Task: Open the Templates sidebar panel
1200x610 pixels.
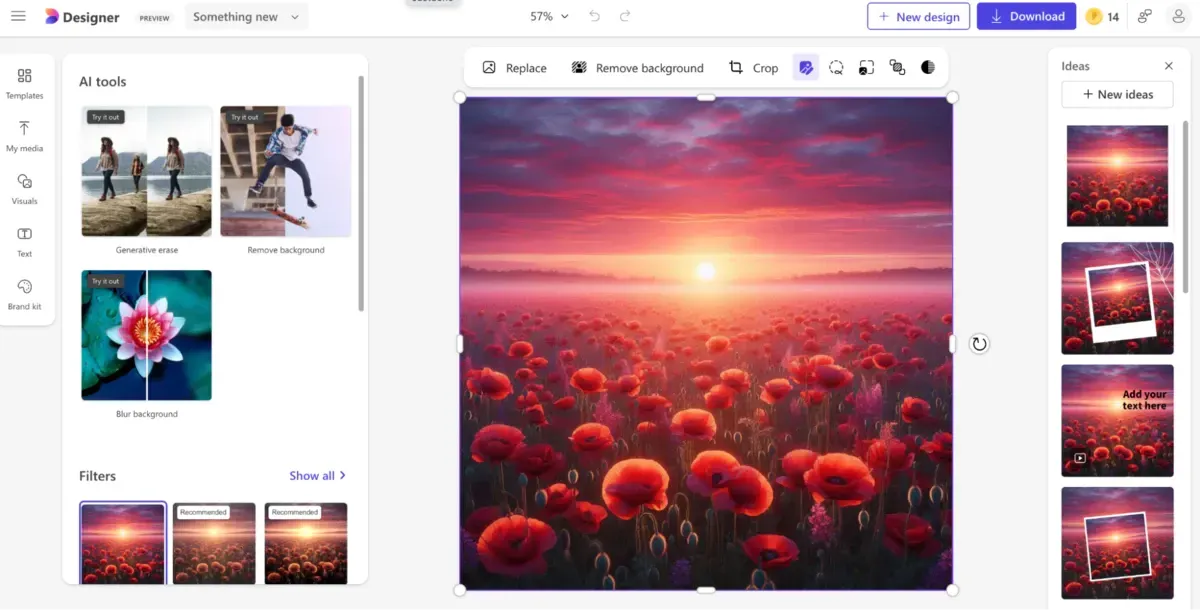Action: (x=25, y=83)
